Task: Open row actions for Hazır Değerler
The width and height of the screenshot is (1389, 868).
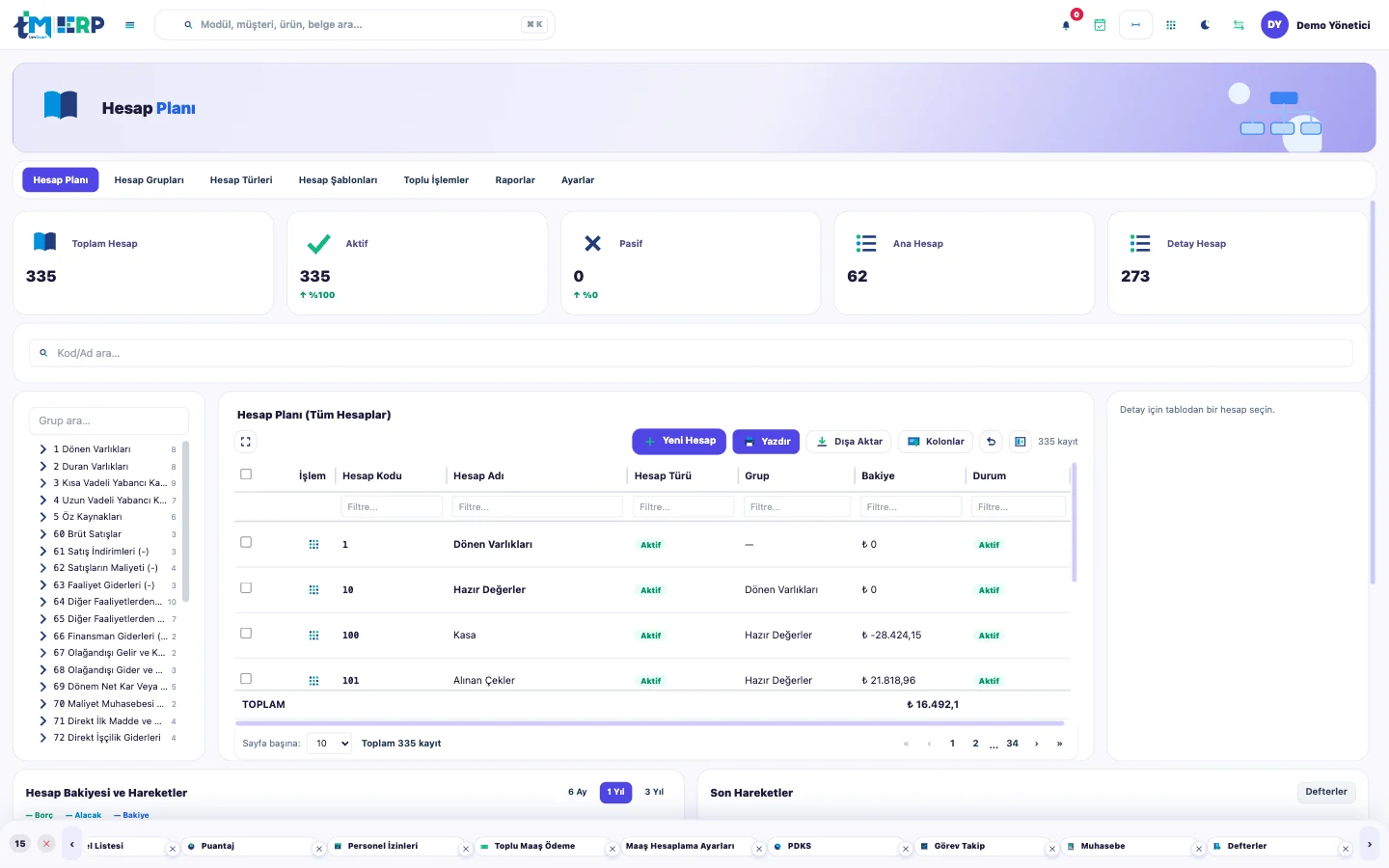Action: (313, 590)
